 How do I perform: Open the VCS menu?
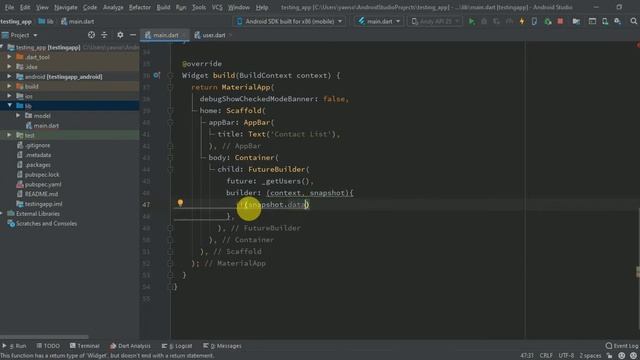tap(217, 7)
